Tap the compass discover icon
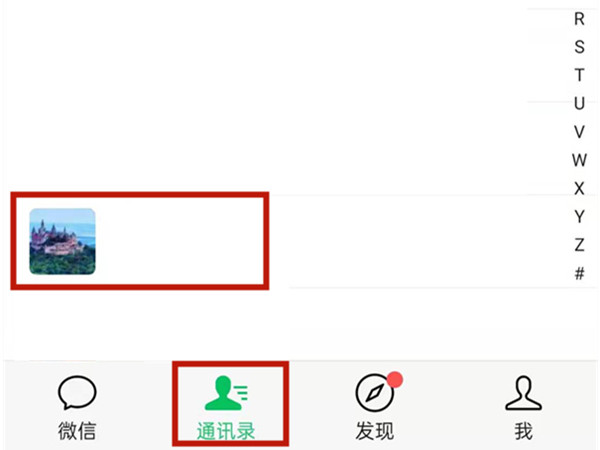The width and height of the screenshot is (600, 450). coord(375,393)
